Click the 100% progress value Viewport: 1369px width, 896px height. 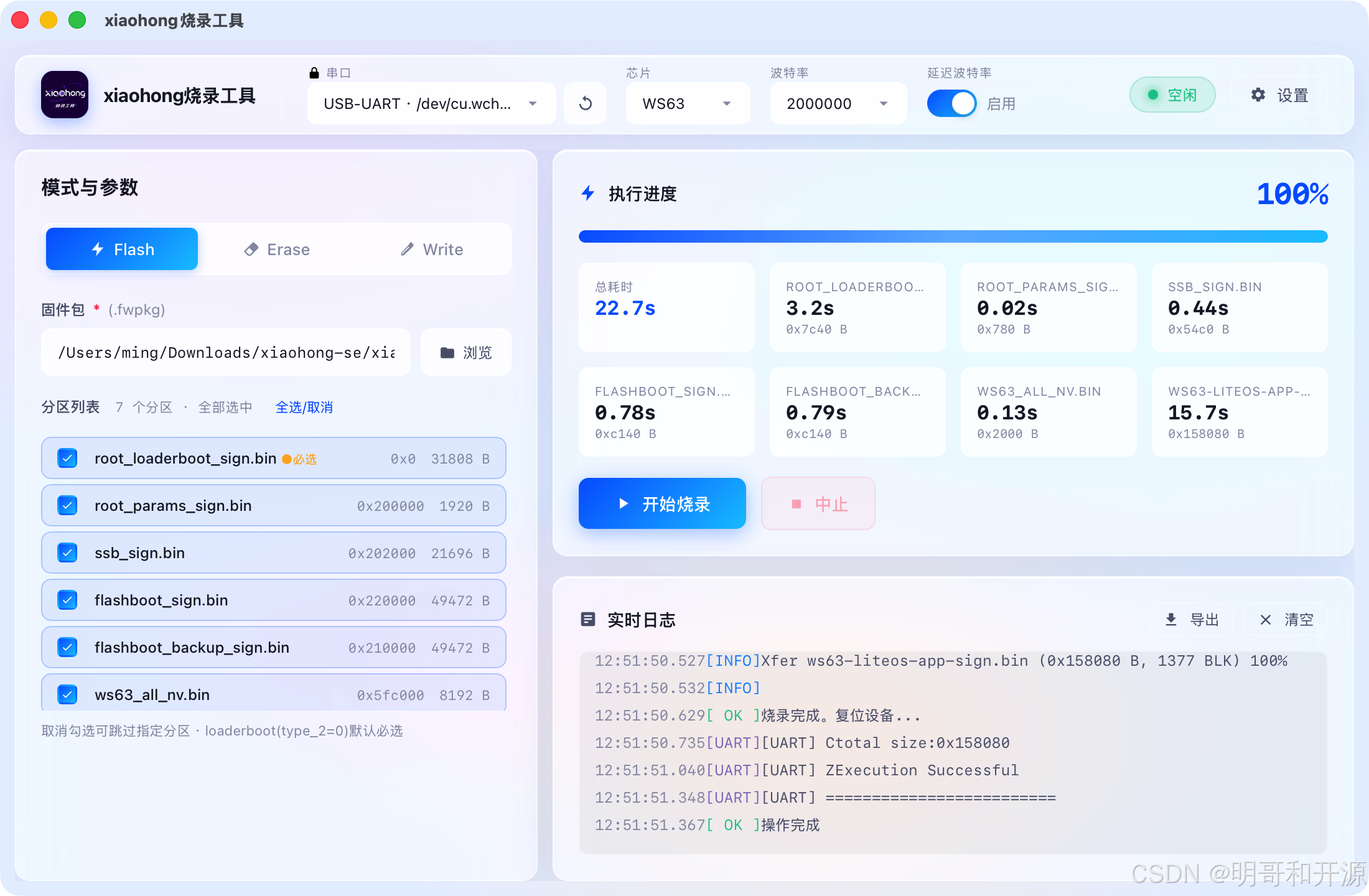[x=1292, y=194]
